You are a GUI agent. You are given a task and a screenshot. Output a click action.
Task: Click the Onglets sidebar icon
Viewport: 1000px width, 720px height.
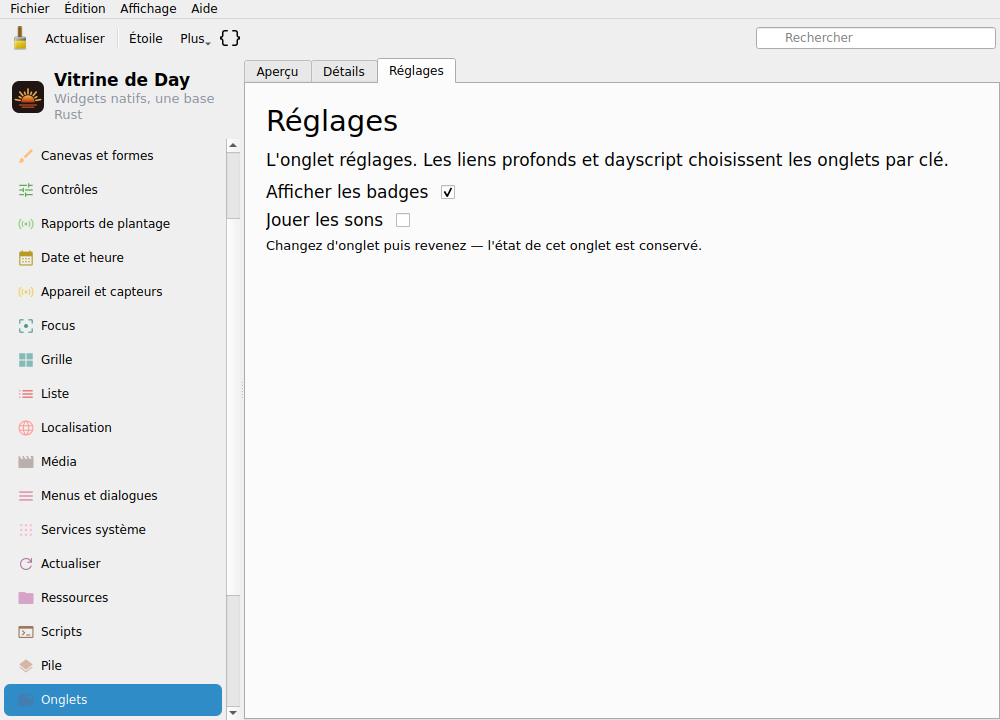coord(26,700)
